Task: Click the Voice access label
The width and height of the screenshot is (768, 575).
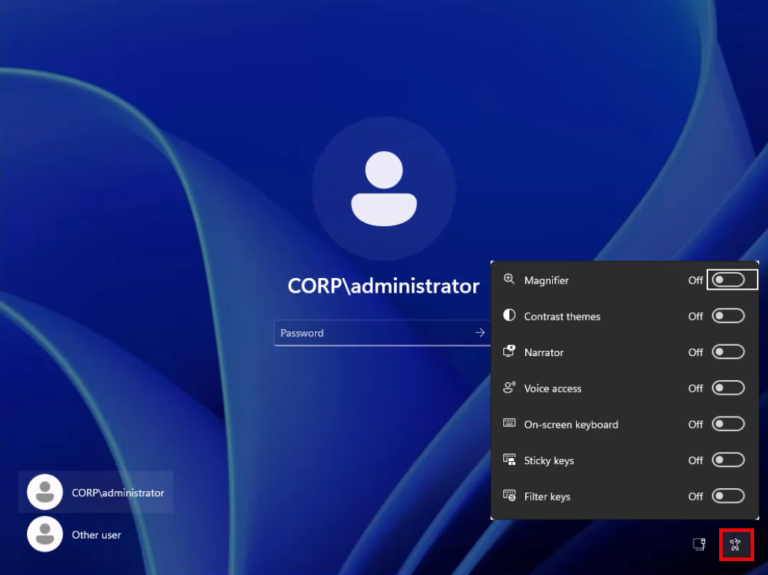Action: pyautogui.click(x=552, y=388)
